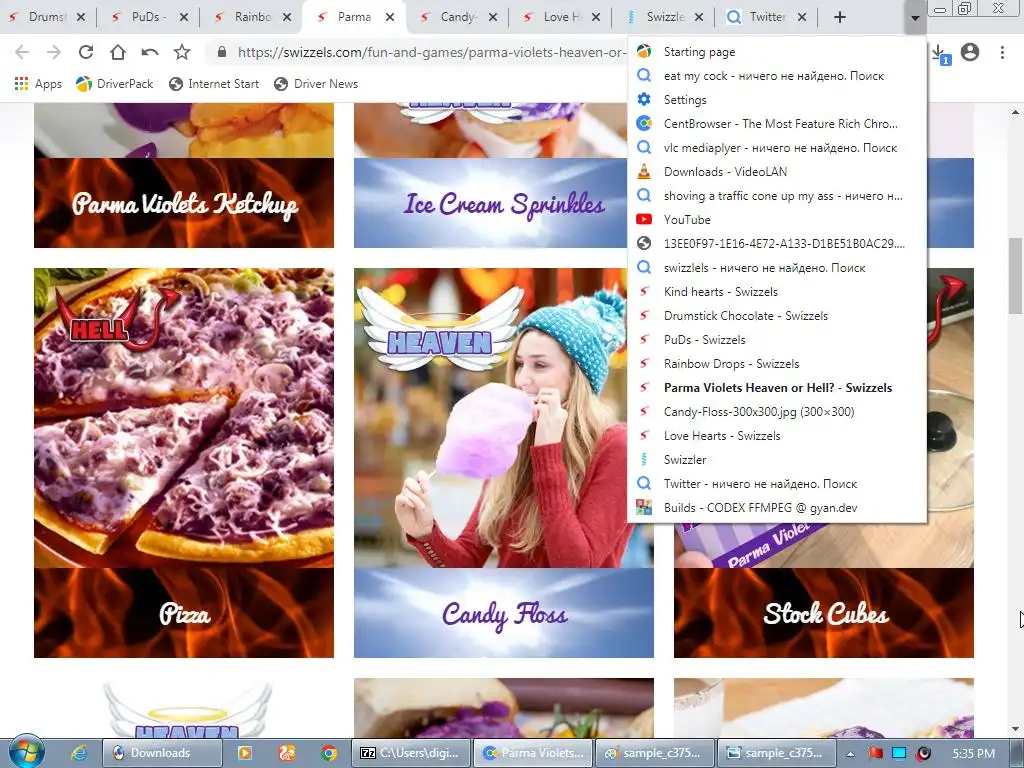Go forward using the forward arrow

[54, 52]
